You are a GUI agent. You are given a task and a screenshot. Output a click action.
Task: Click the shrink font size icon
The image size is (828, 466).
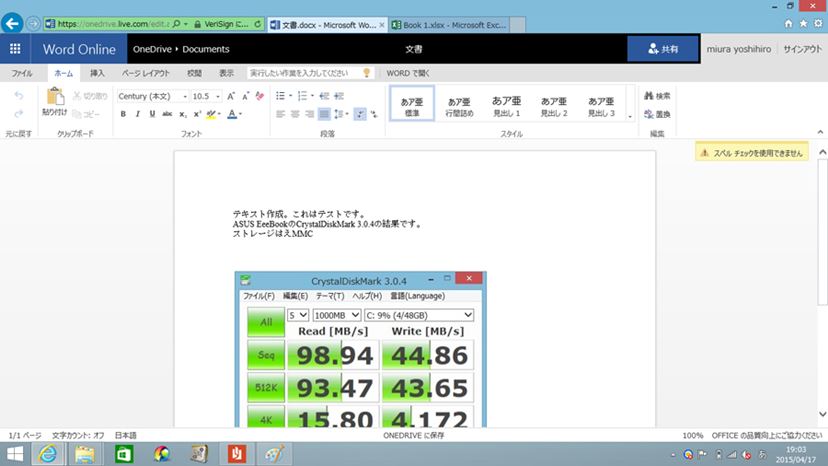point(246,96)
